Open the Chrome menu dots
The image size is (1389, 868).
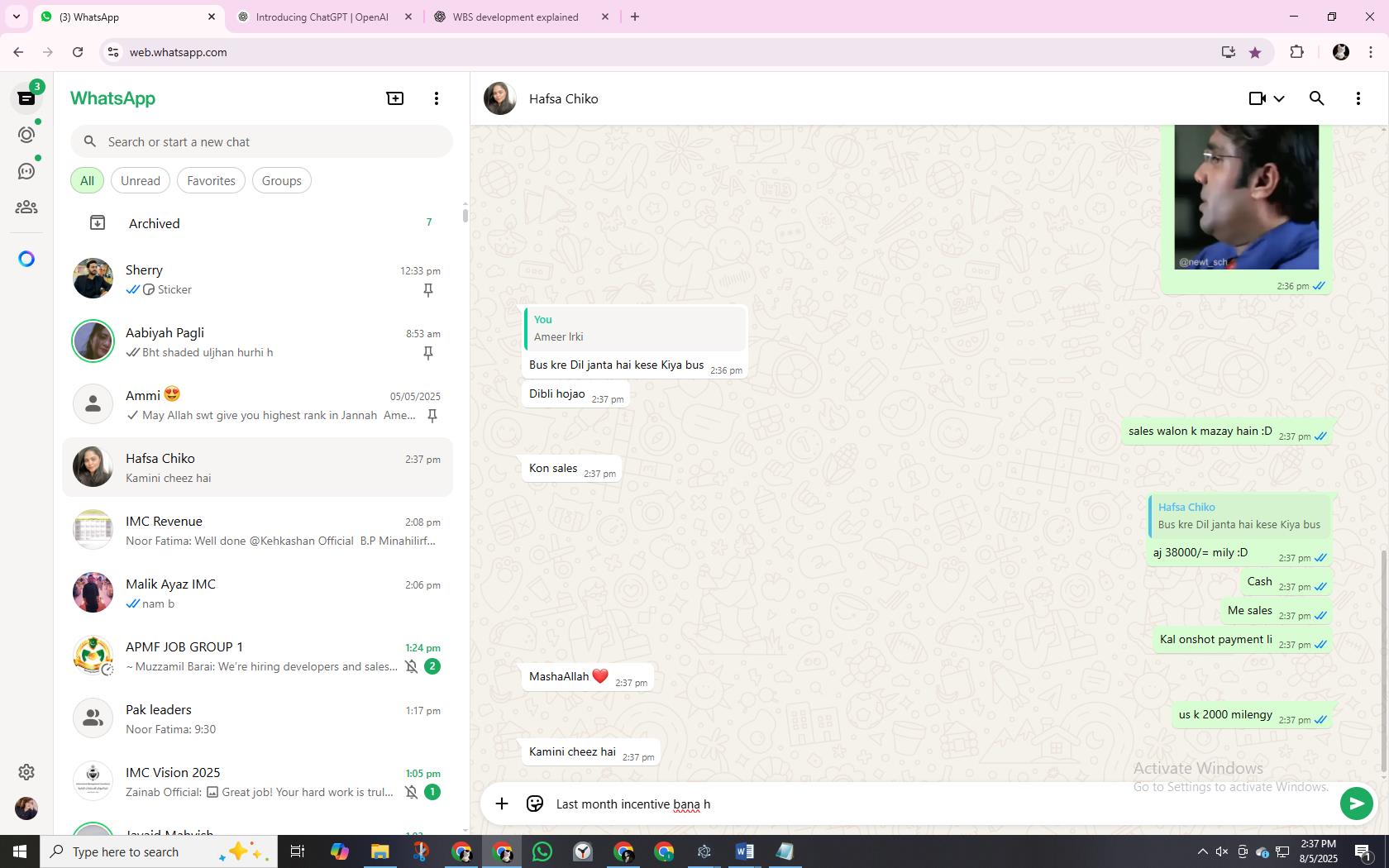pos(1371,52)
